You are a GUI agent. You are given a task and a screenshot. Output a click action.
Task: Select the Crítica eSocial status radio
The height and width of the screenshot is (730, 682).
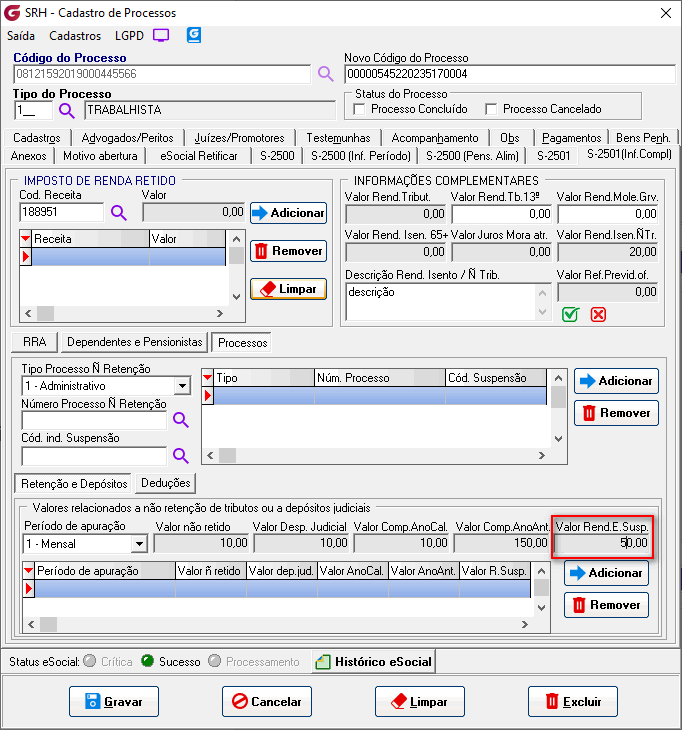[x=90, y=661]
